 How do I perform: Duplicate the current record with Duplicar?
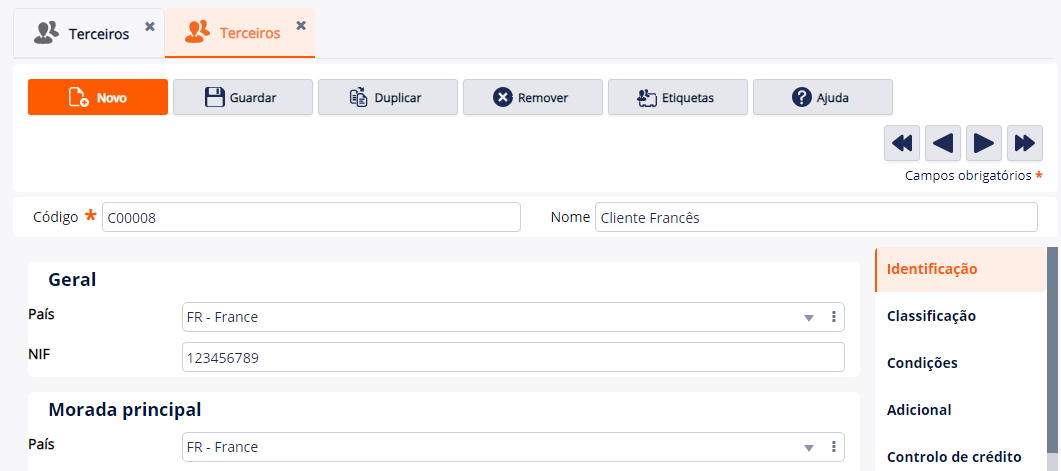pos(388,97)
